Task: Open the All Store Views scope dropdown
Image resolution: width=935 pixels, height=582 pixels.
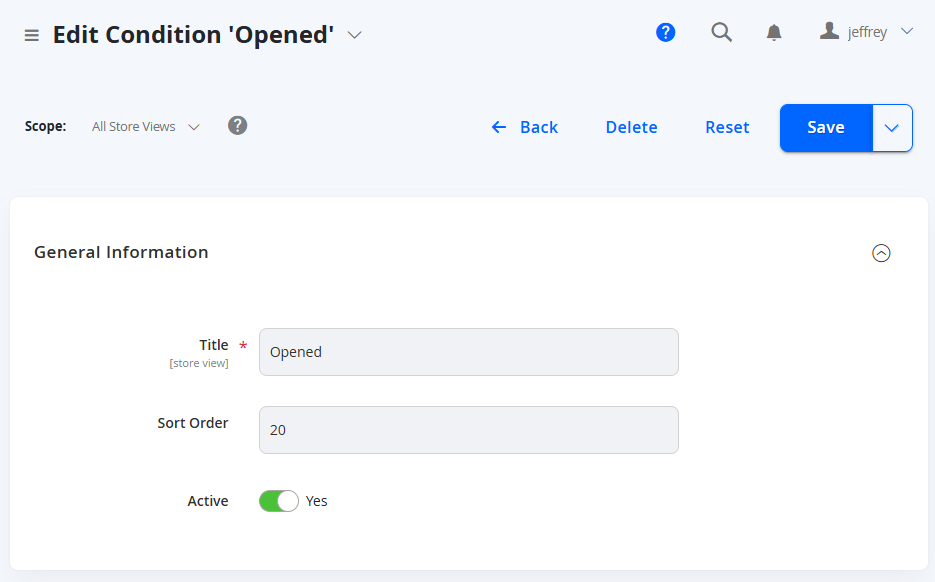Action: coord(145,126)
